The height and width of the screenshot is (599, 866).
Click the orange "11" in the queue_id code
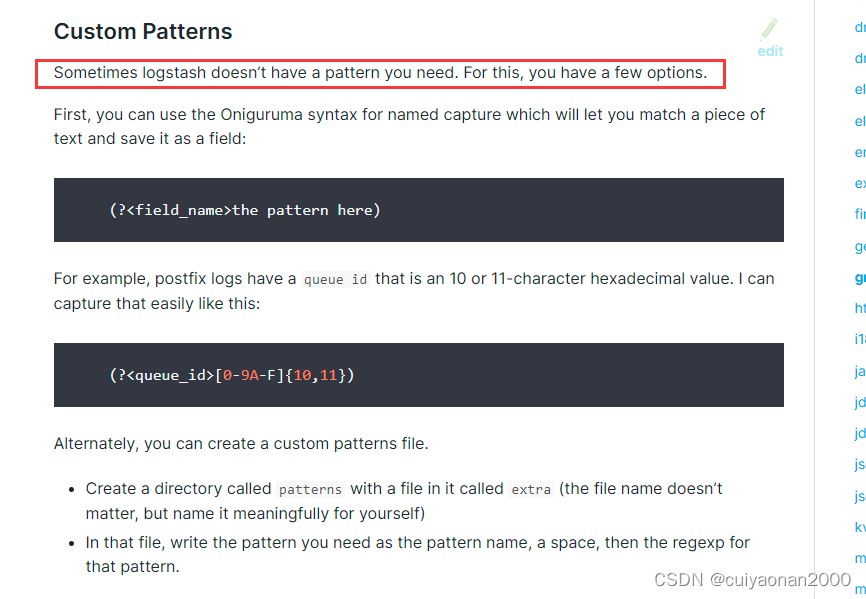click(328, 375)
